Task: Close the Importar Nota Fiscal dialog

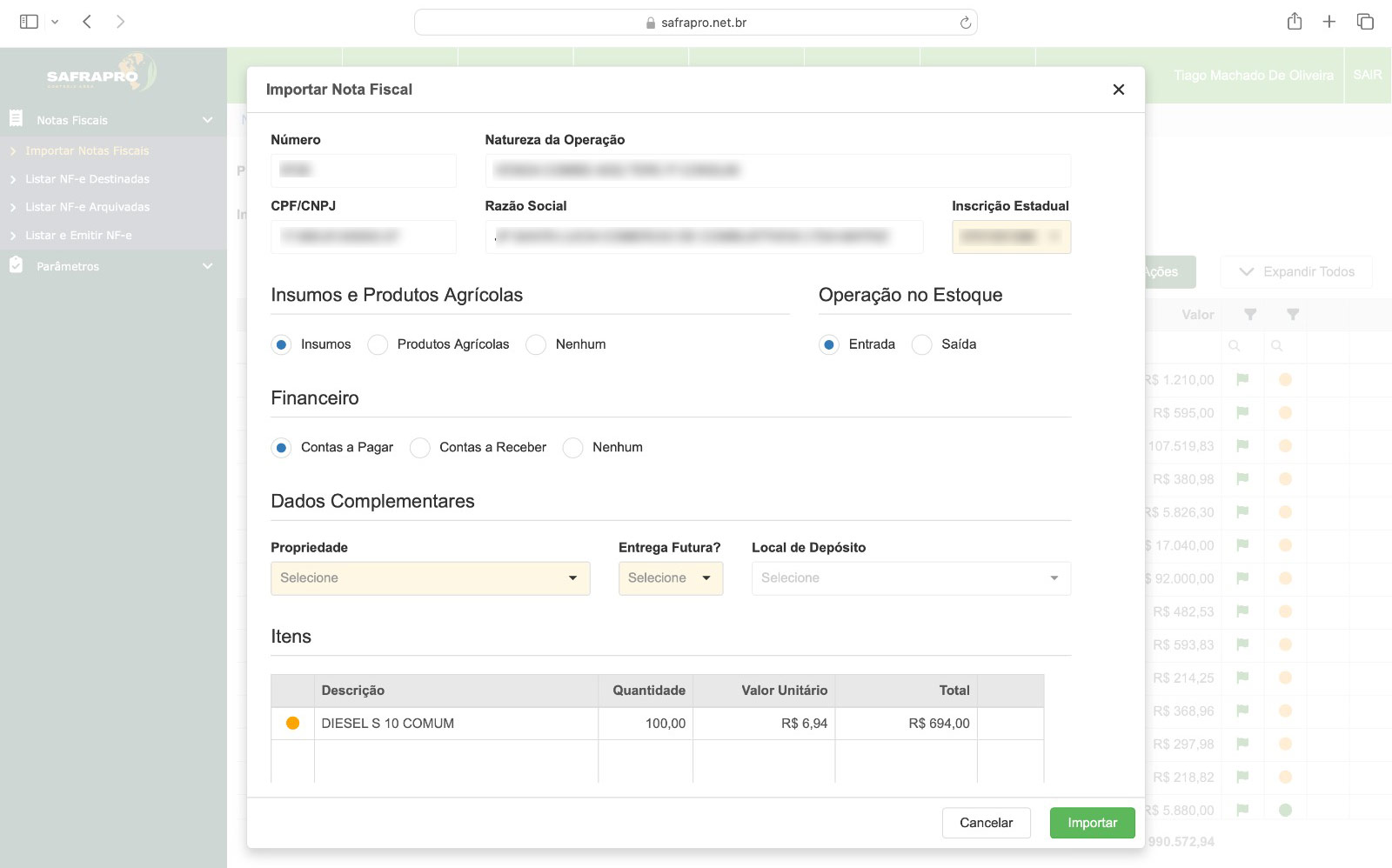Action: (1118, 90)
